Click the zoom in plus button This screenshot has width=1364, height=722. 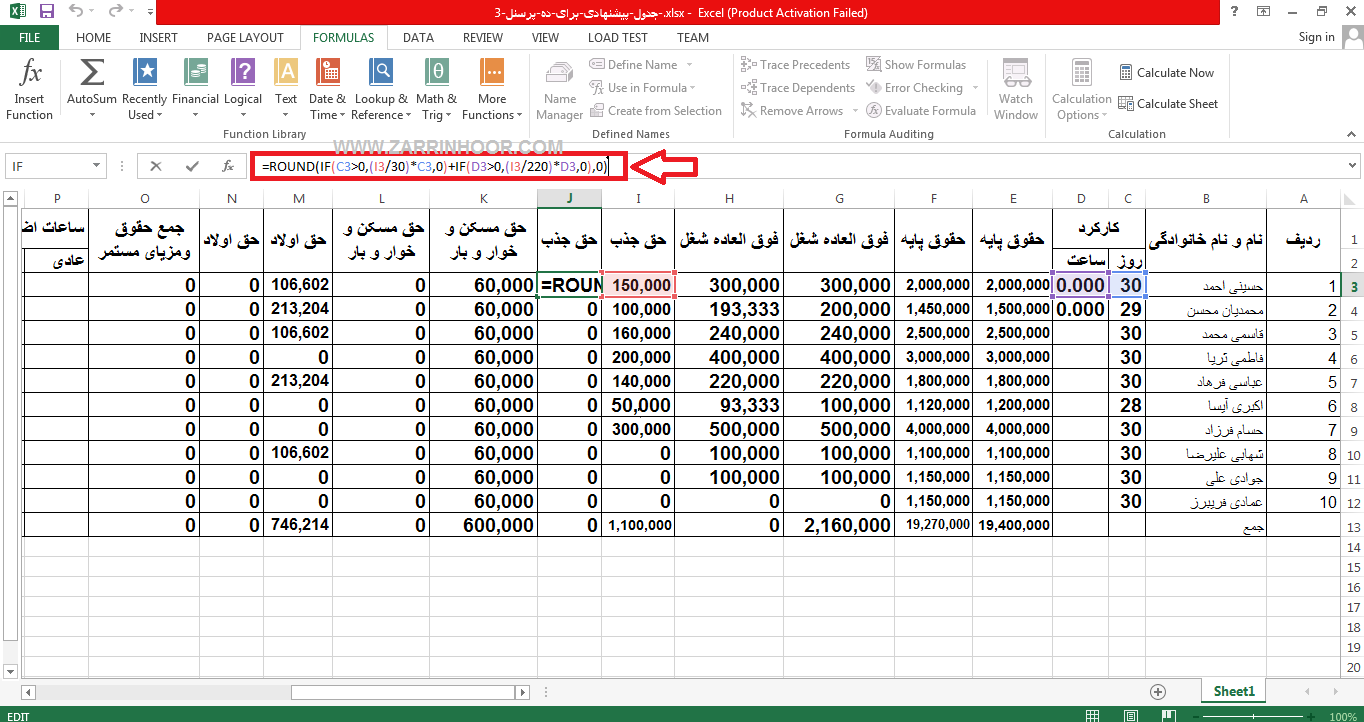1310,716
